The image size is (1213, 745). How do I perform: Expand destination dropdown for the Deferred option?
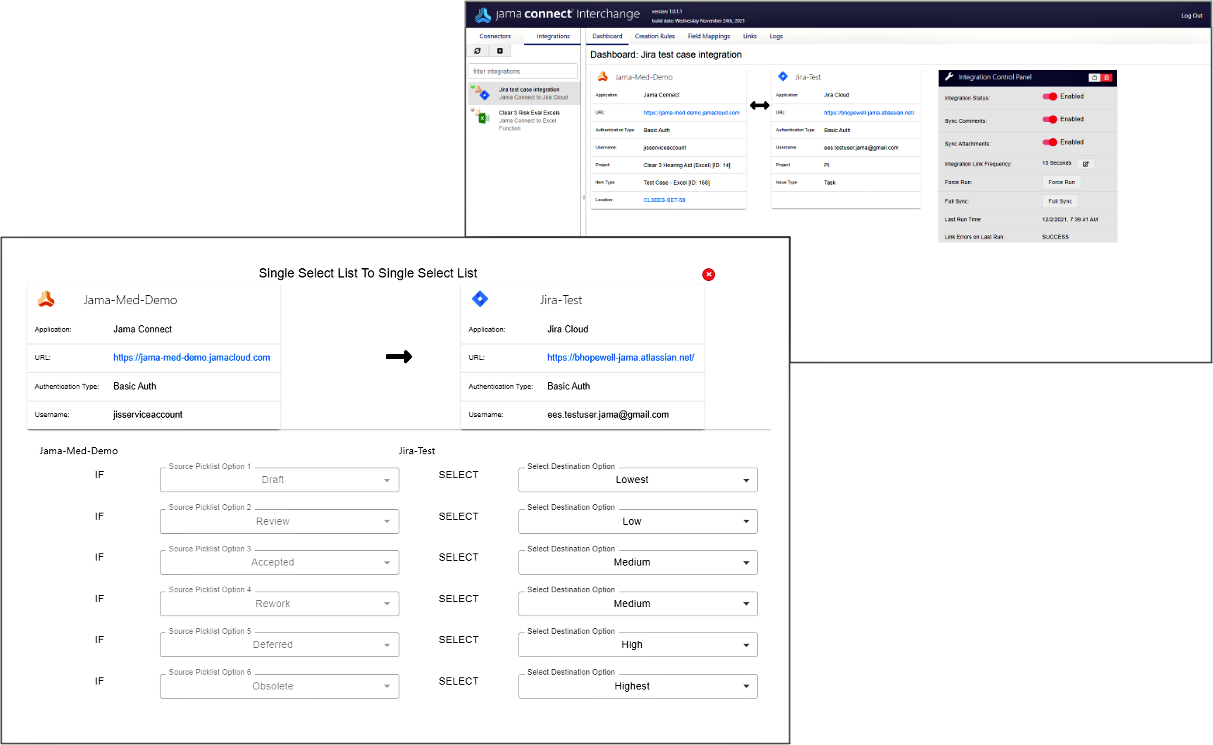click(x=637, y=645)
